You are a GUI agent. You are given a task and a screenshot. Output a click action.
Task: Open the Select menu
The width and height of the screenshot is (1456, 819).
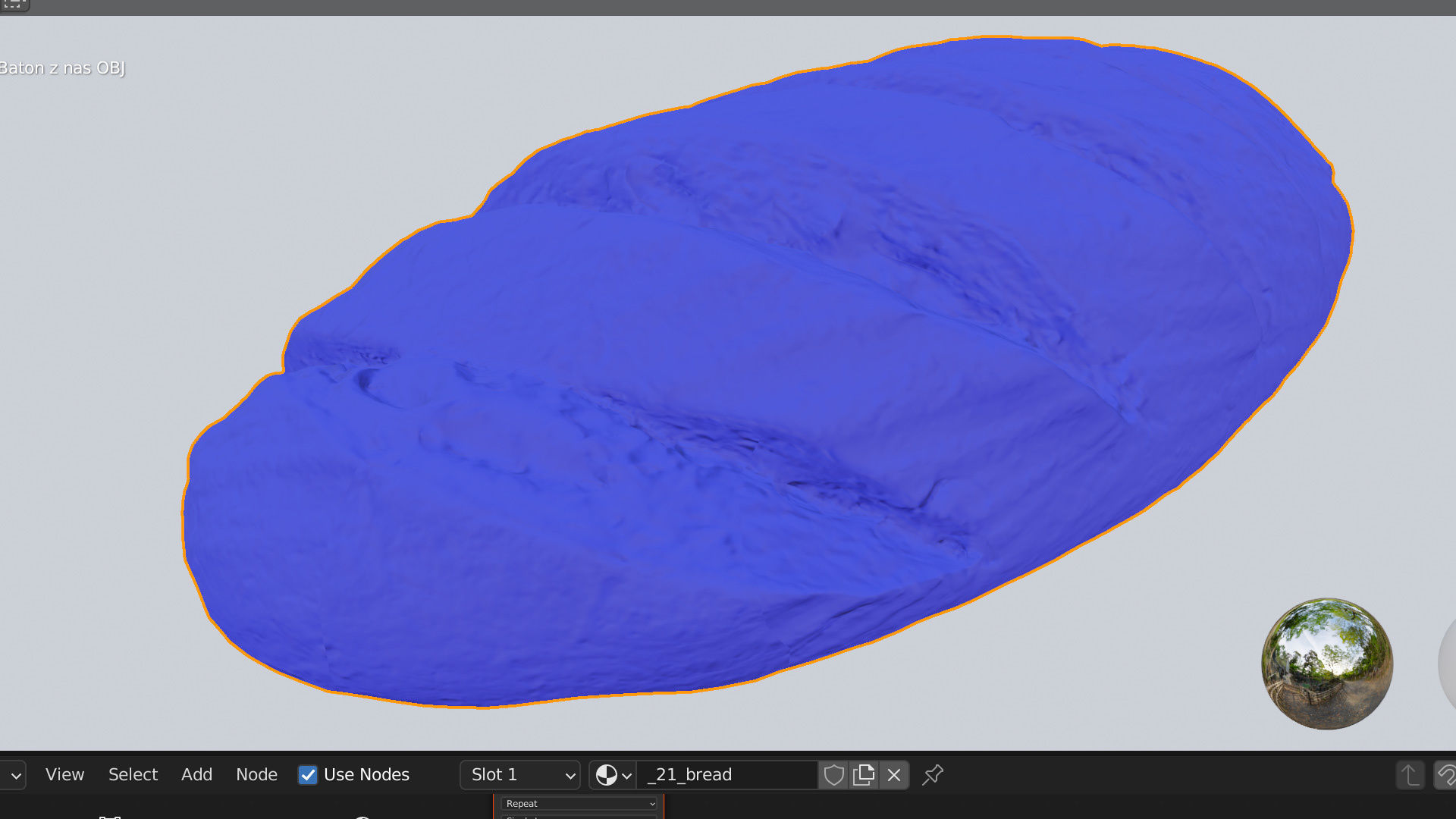133,775
